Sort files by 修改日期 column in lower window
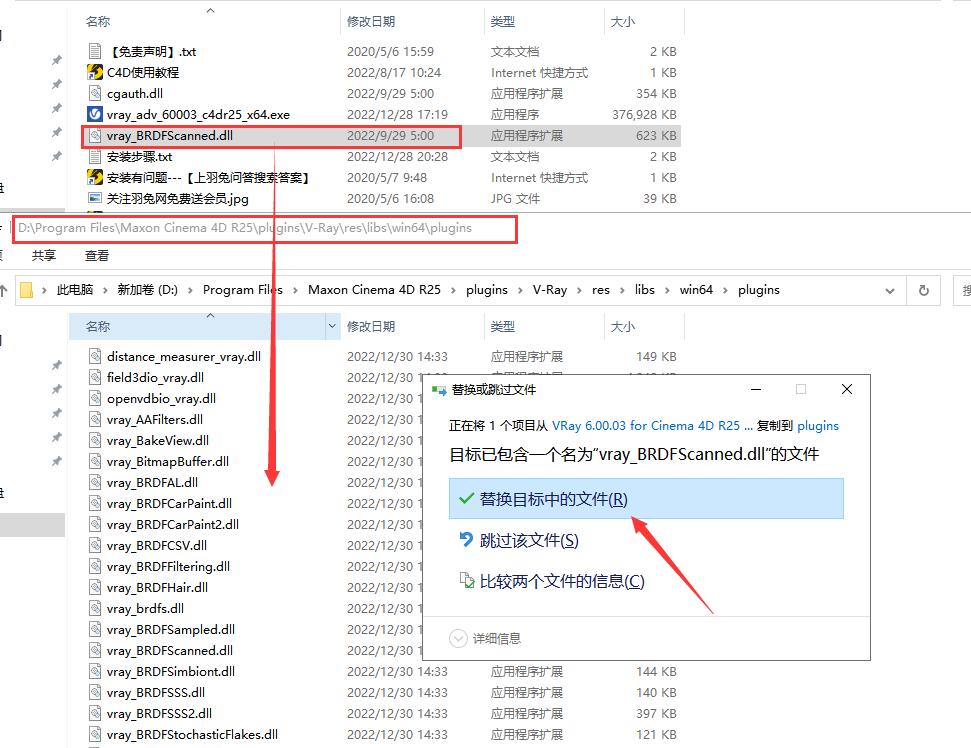971x748 pixels. [371, 327]
